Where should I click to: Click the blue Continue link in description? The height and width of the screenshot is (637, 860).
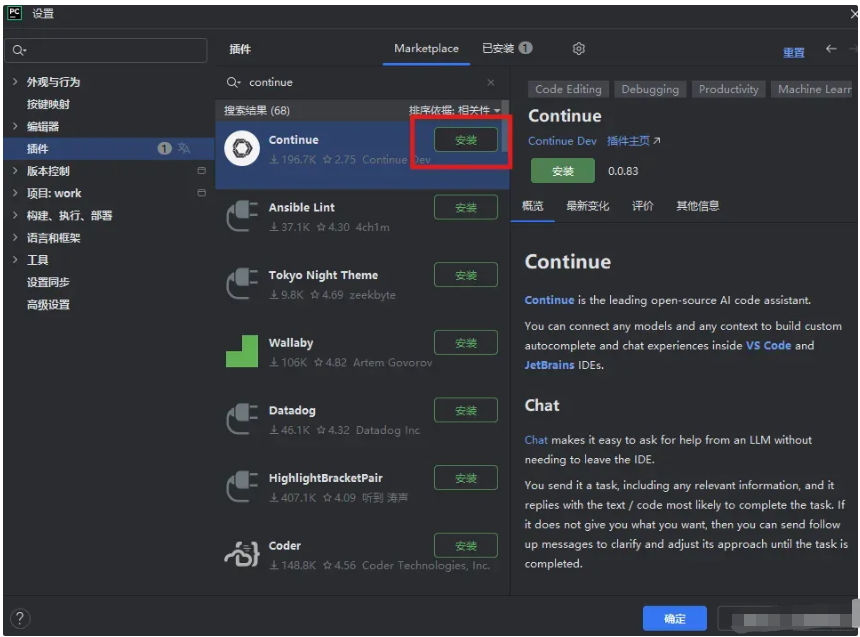[549, 300]
